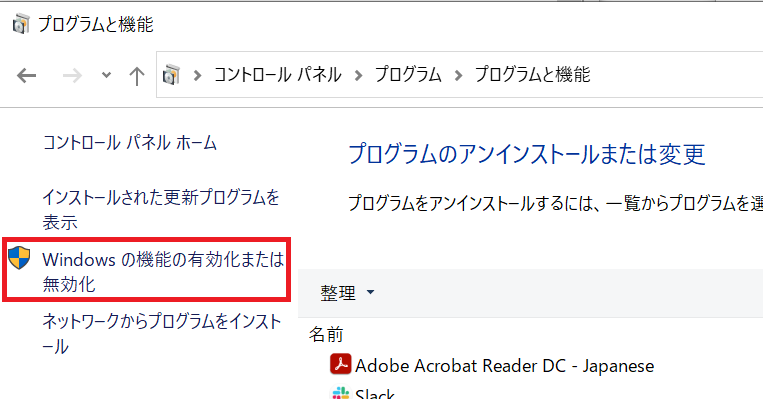Image resolution: width=763 pixels, height=399 pixels.
Task: Go up one level with up arrow
Action: click(137, 76)
